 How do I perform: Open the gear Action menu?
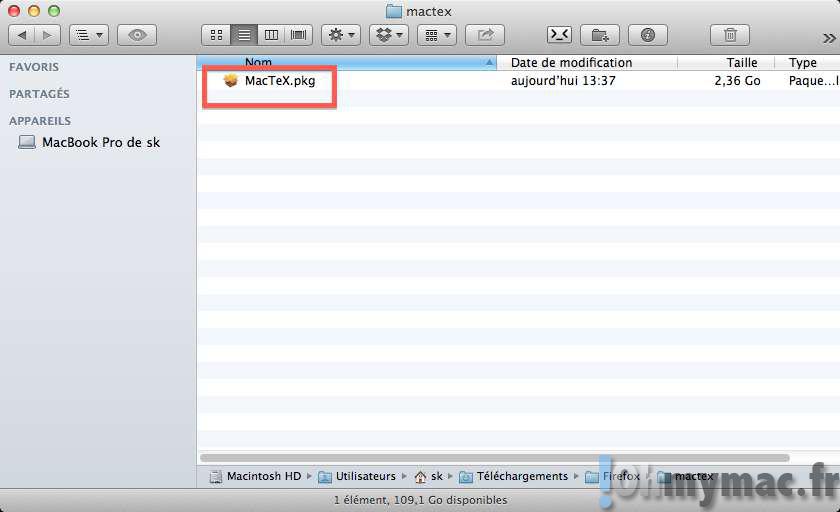click(341, 35)
